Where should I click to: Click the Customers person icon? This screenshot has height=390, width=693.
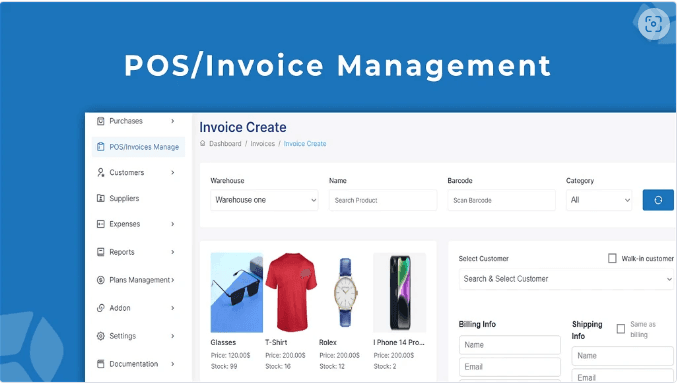pyautogui.click(x=101, y=172)
